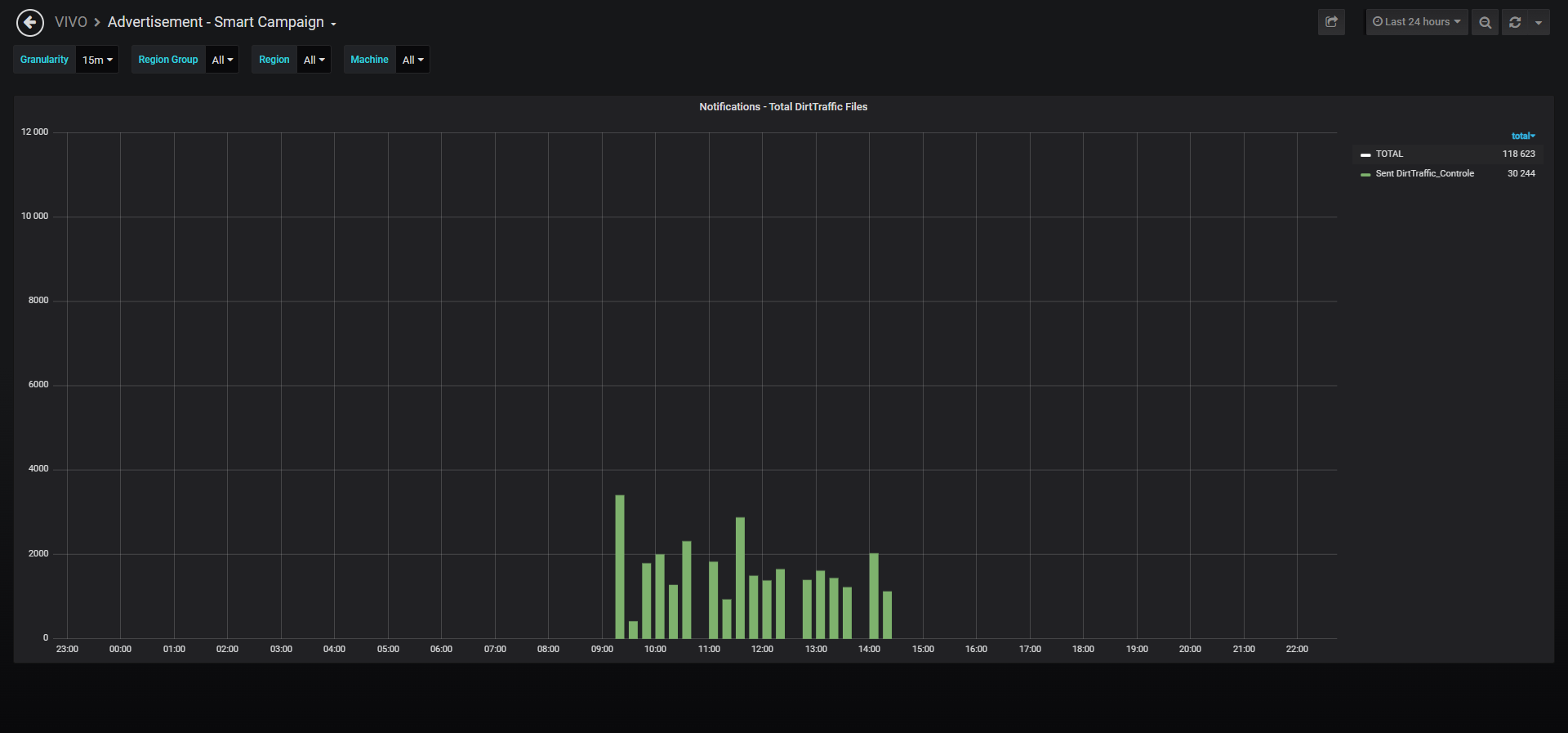Image resolution: width=1568 pixels, height=733 pixels.
Task: Open the Region Group All dropdown
Action: (222, 60)
